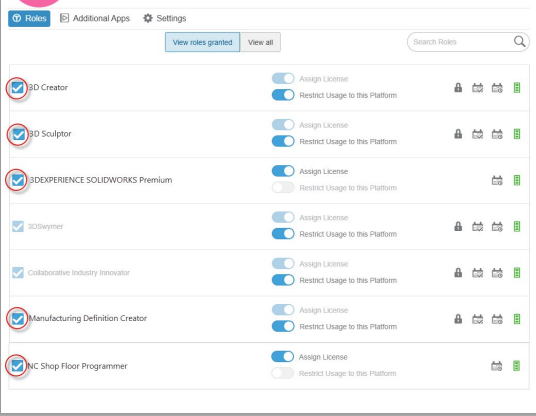Click calendar-check icon in 3DSwymer row
The image size is (536, 416).
(x=478, y=226)
